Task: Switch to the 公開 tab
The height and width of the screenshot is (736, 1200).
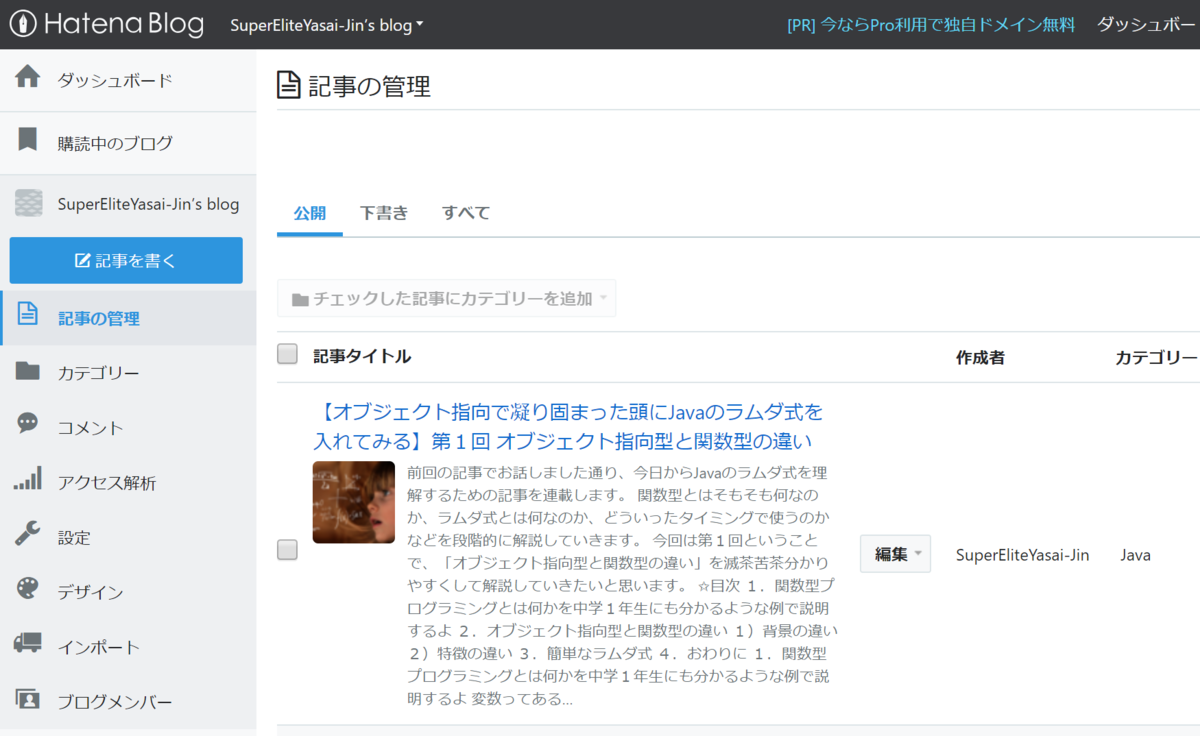Action: [310, 213]
